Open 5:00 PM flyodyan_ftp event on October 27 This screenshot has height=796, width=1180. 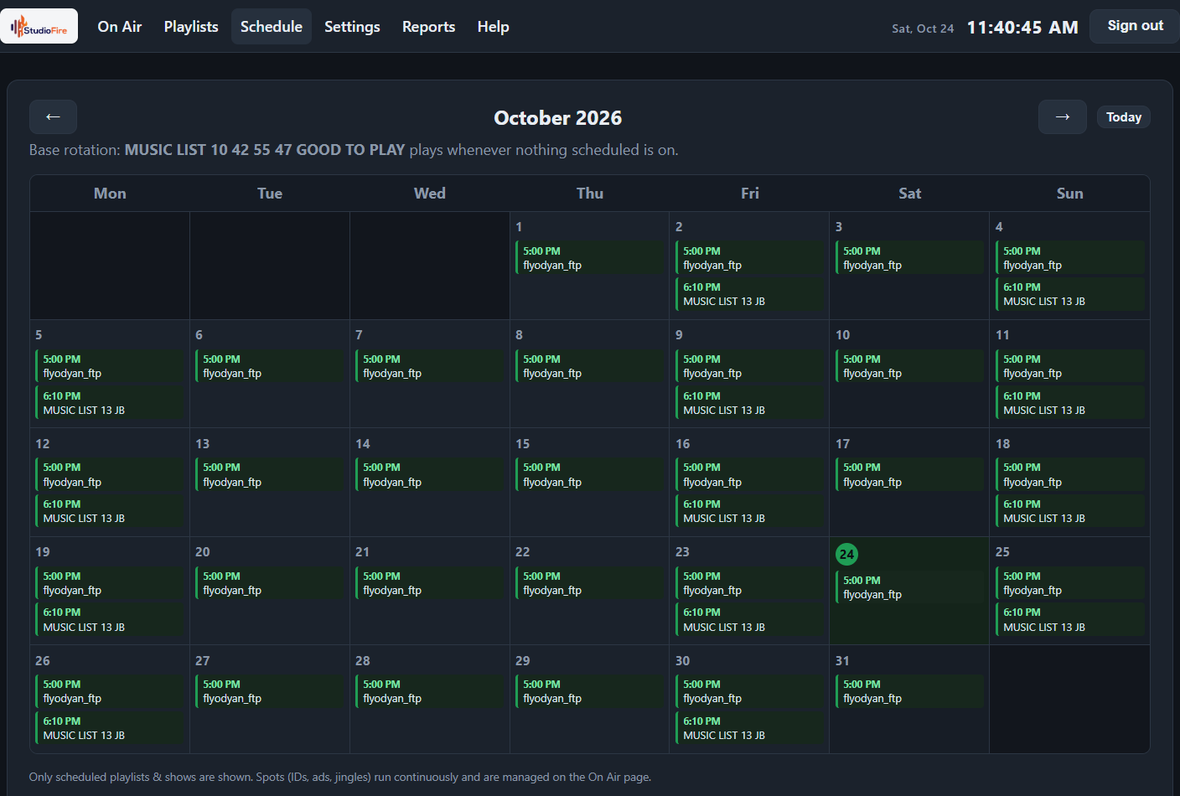click(x=269, y=691)
